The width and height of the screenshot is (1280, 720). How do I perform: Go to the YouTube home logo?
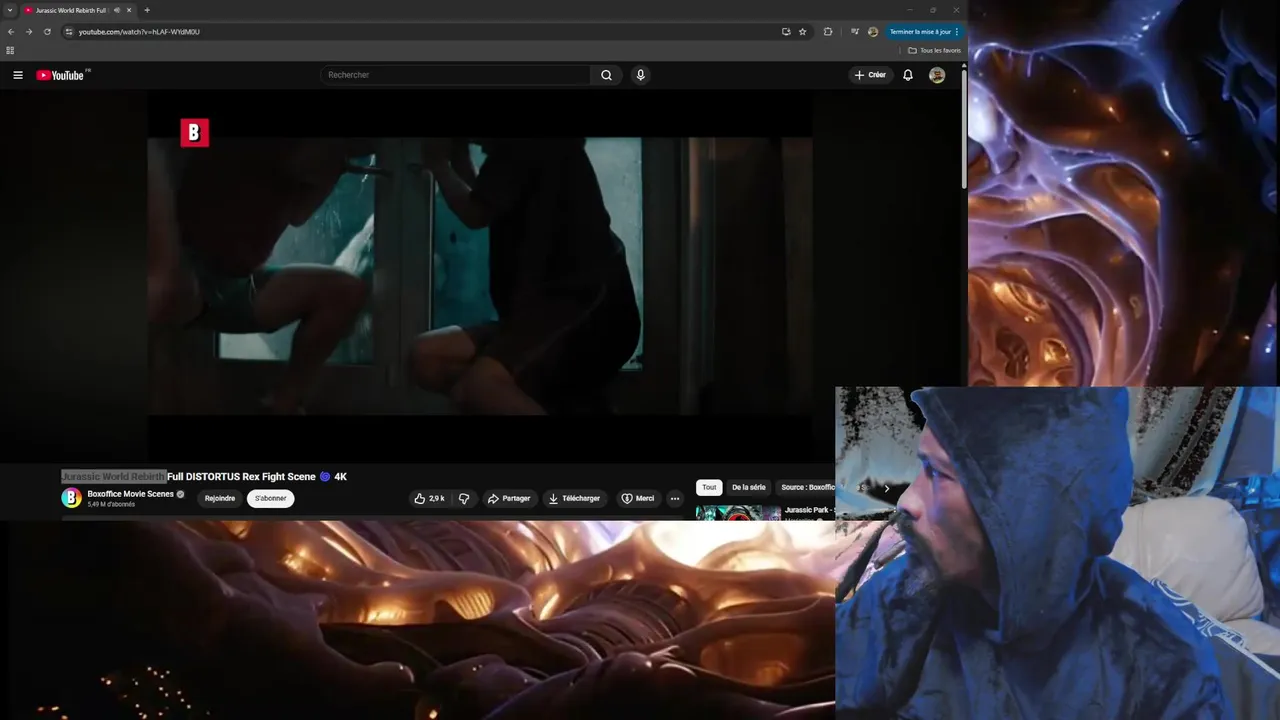(x=60, y=75)
